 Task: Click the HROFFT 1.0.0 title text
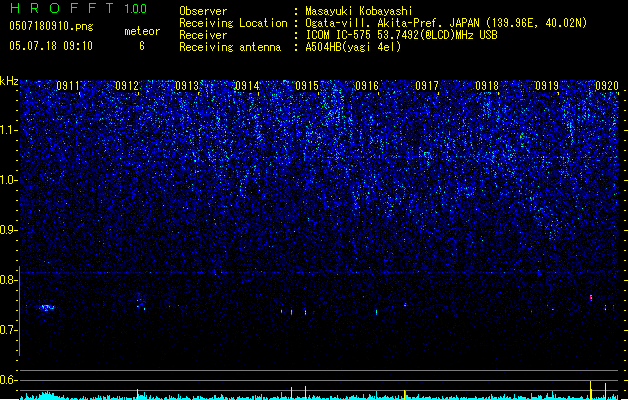[x=79, y=8]
